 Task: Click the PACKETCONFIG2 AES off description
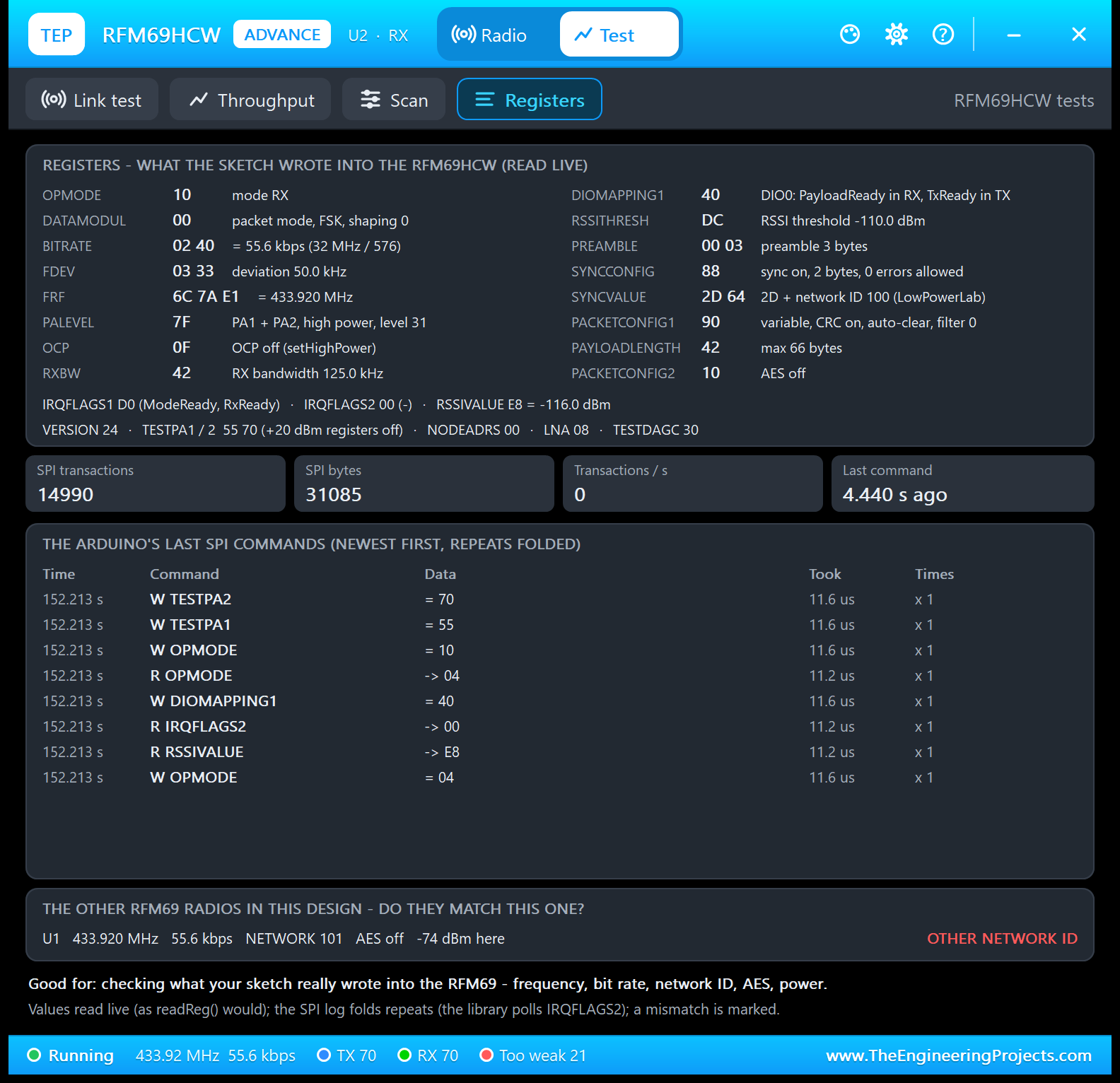pyautogui.click(x=783, y=373)
